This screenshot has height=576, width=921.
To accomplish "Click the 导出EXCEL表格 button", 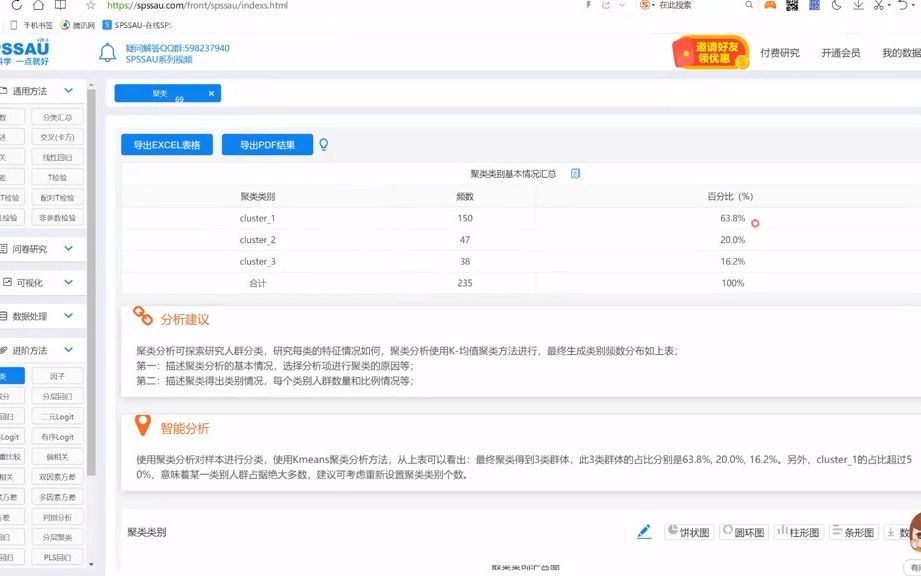I will tap(167, 144).
